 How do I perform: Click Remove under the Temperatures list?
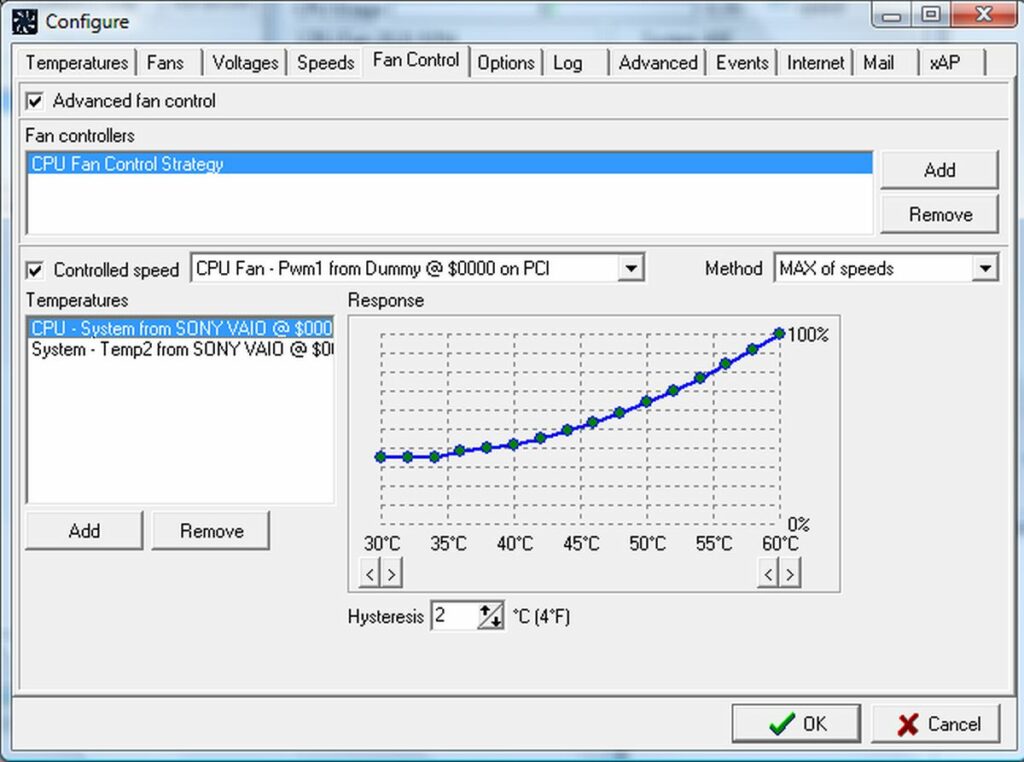[x=211, y=530]
